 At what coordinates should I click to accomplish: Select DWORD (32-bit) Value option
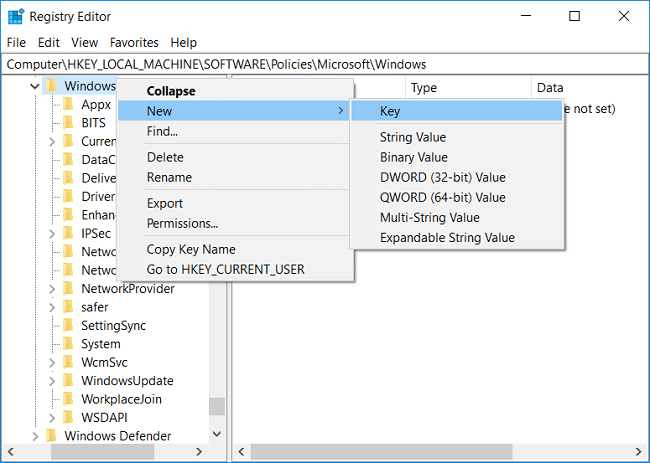pyautogui.click(x=443, y=177)
